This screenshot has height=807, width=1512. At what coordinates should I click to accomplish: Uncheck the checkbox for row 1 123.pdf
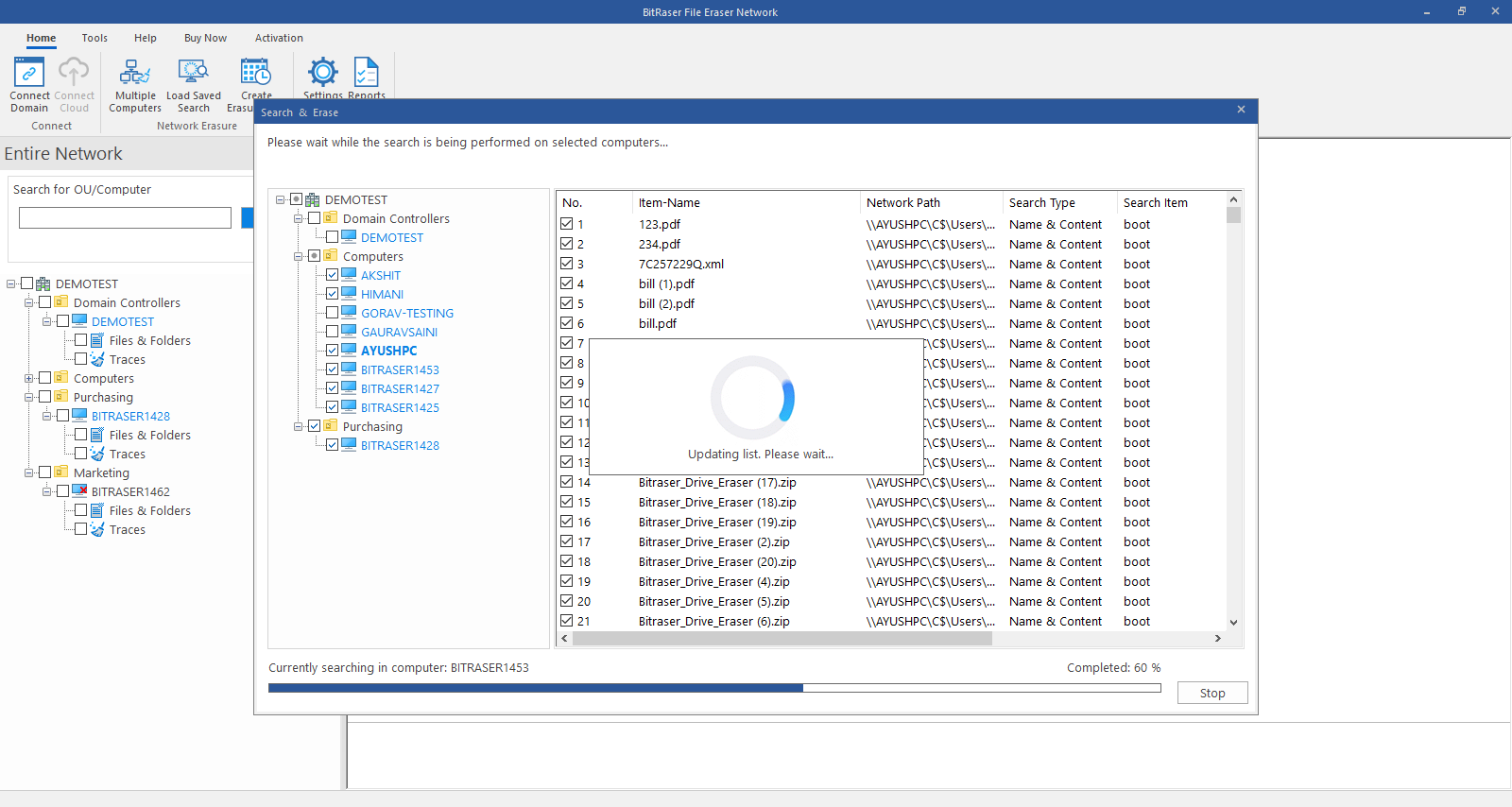pyautogui.click(x=567, y=224)
